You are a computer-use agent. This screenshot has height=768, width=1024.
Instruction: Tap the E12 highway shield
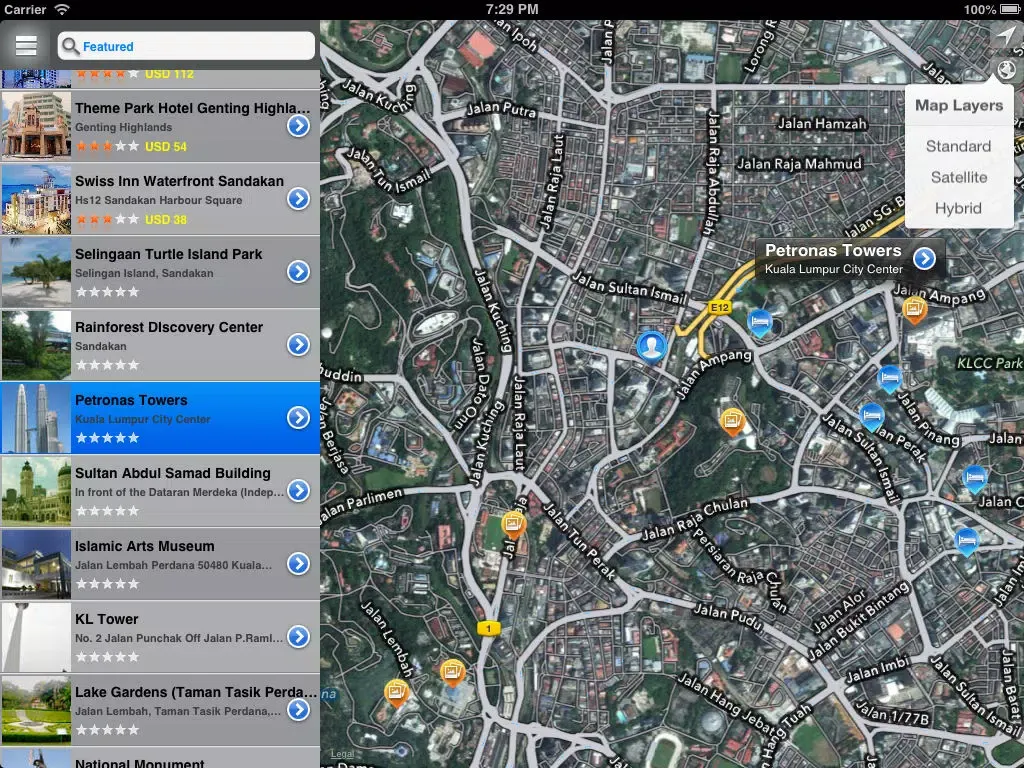pos(720,307)
